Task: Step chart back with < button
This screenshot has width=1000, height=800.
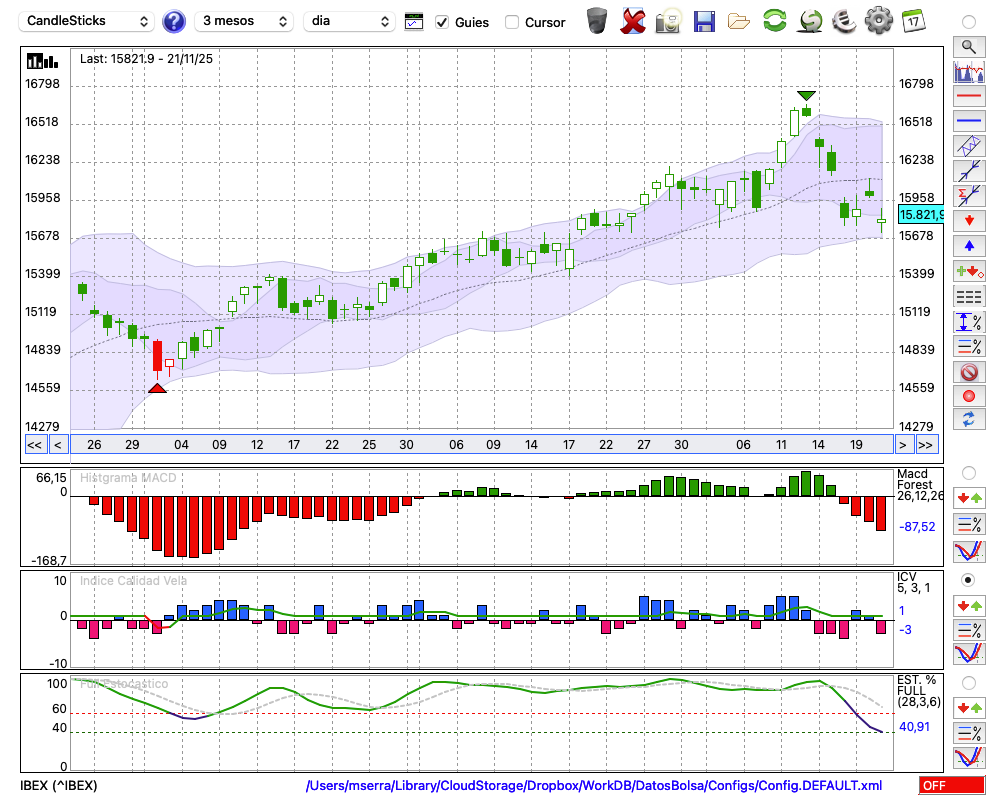Action: coord(58,445)
